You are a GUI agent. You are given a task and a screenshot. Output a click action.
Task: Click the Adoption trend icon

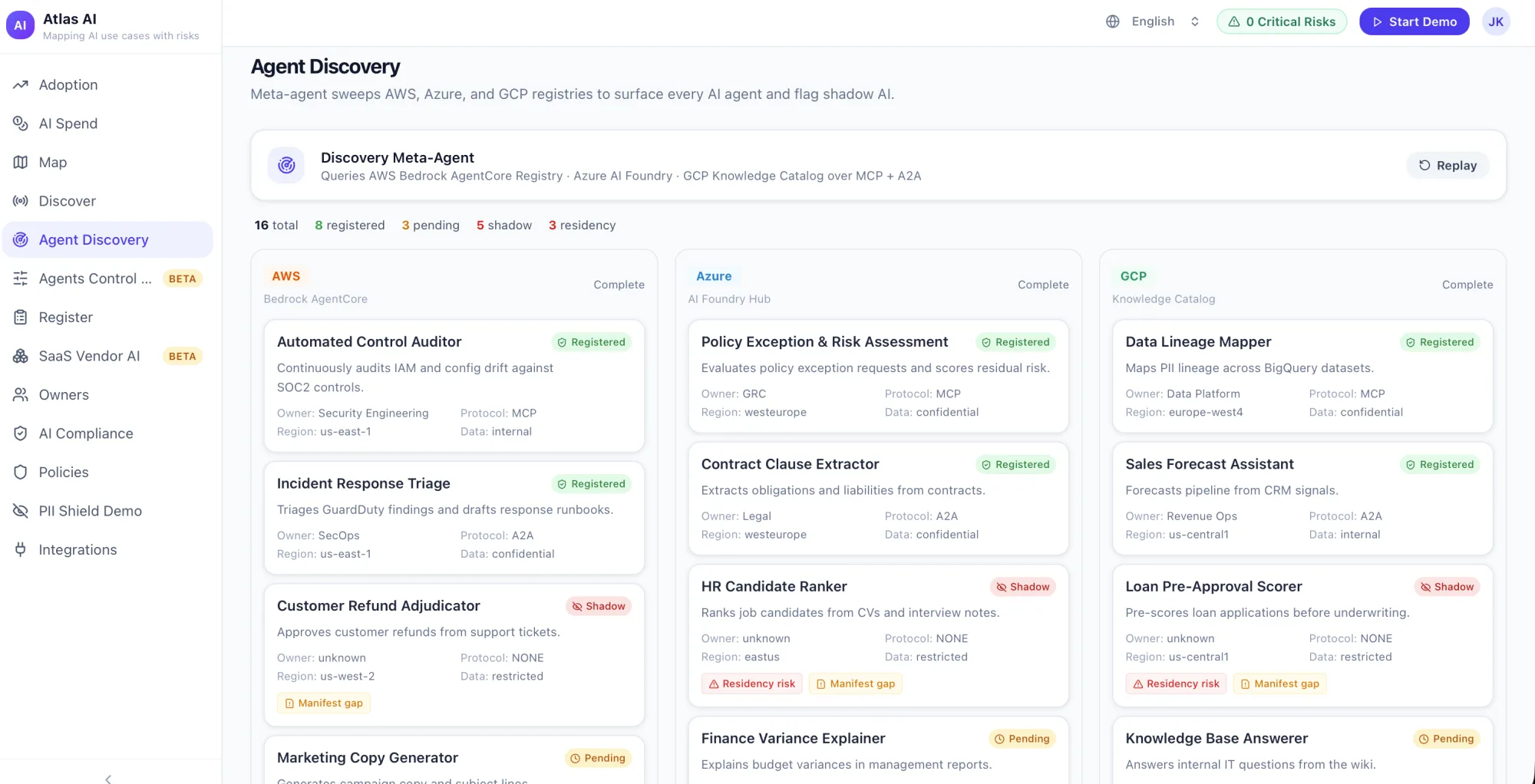21,84
